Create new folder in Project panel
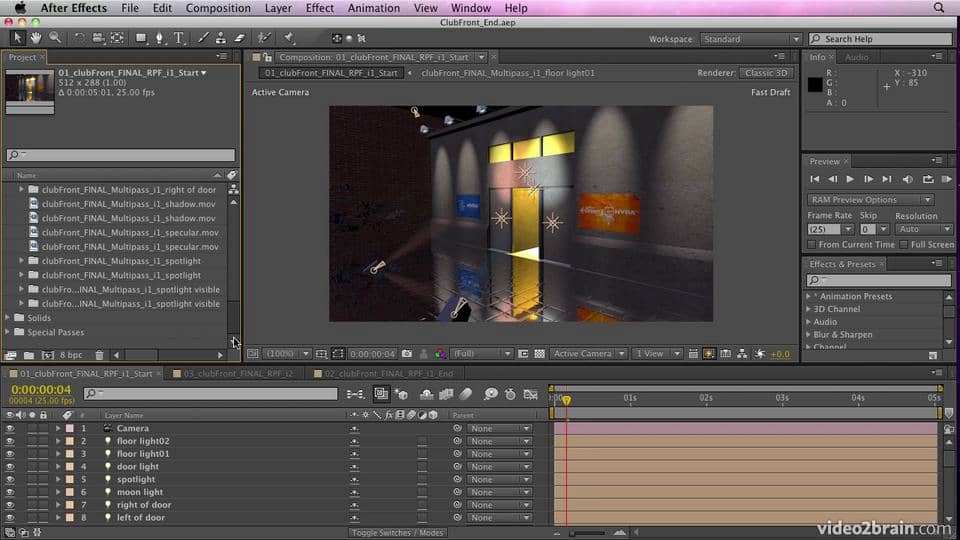Image resolution: width=960 pixels, height=540 pixels. coord(29,354)
